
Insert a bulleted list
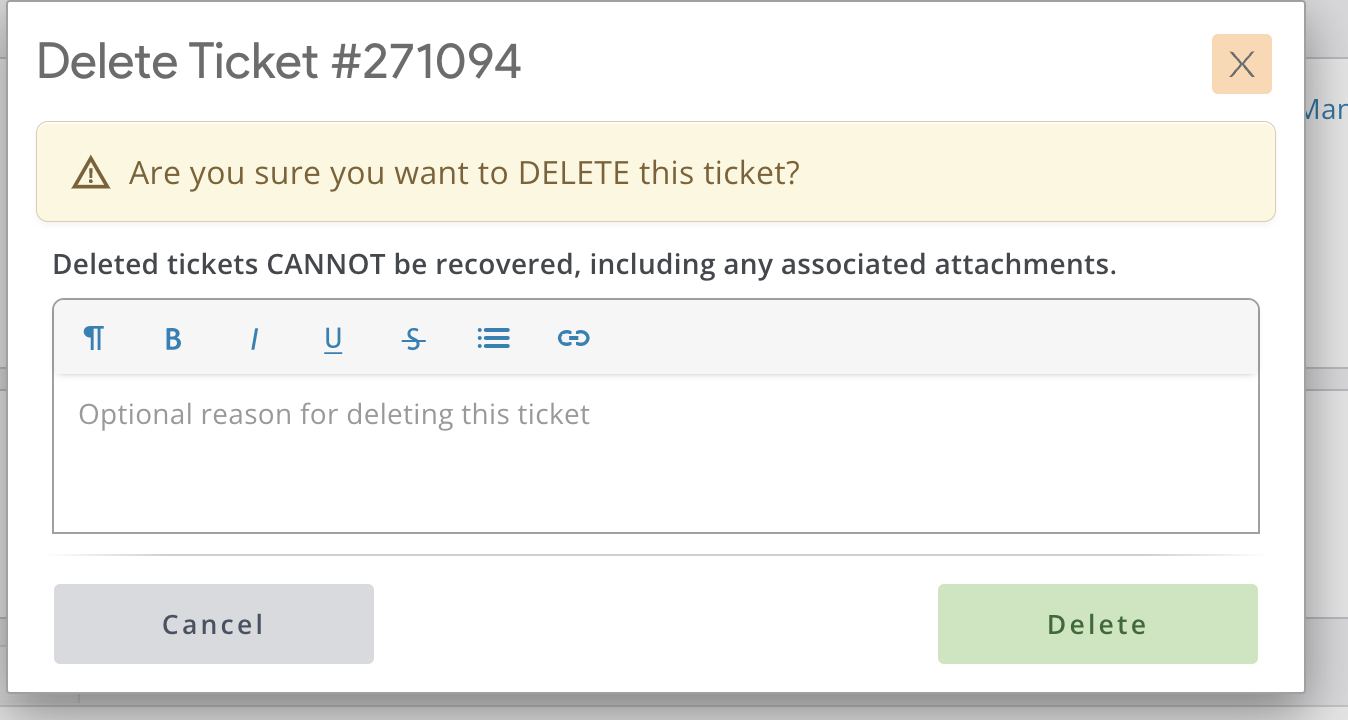(x=494, y=339)
